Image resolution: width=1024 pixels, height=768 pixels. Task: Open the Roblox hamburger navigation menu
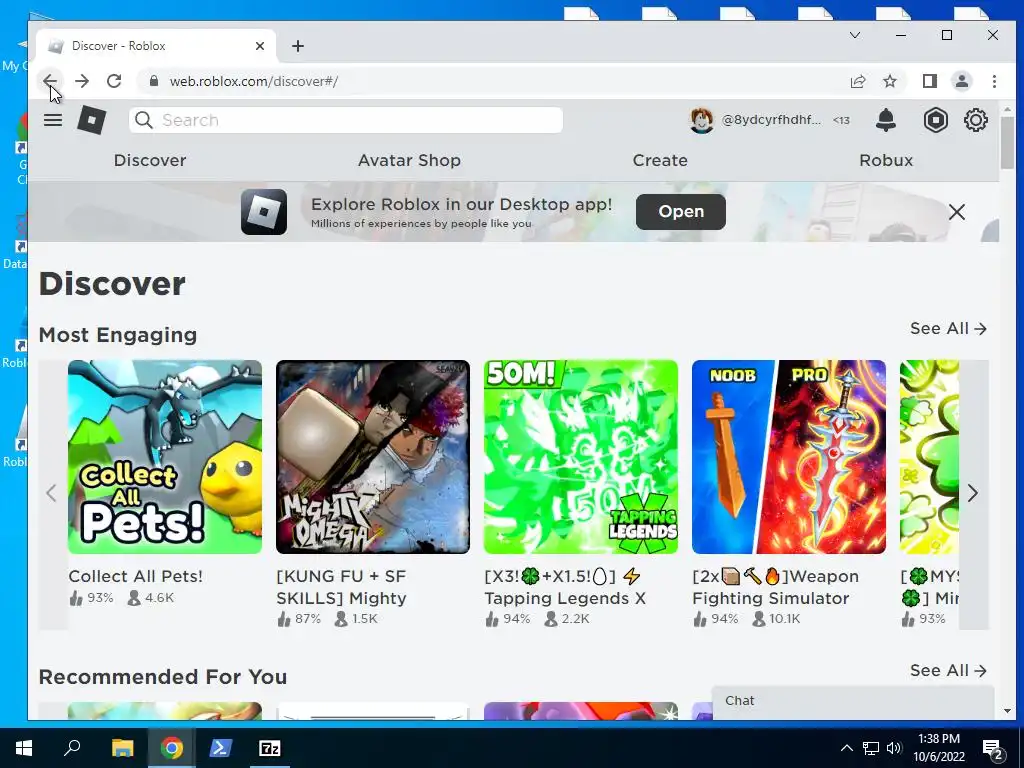[53, 120]
